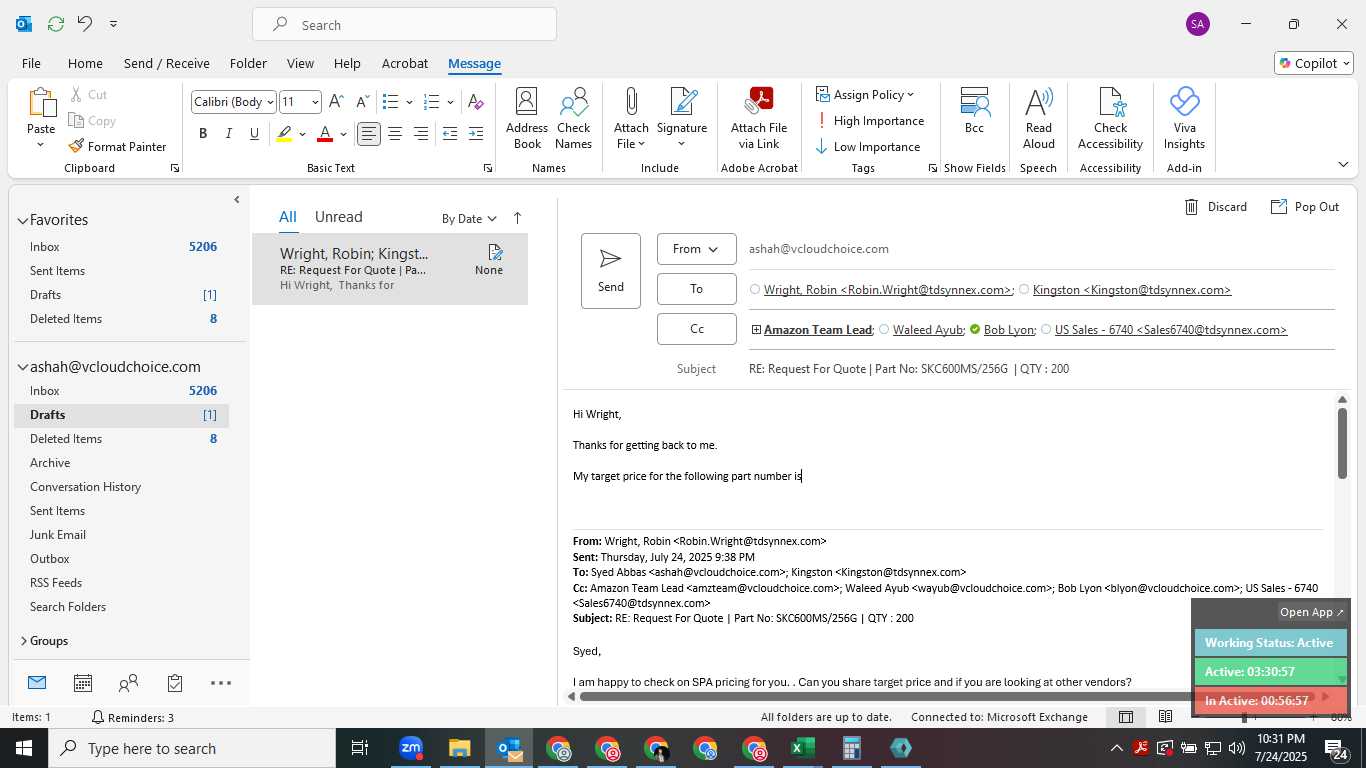Decrease paragraph indent

click(x=450, y=134)
